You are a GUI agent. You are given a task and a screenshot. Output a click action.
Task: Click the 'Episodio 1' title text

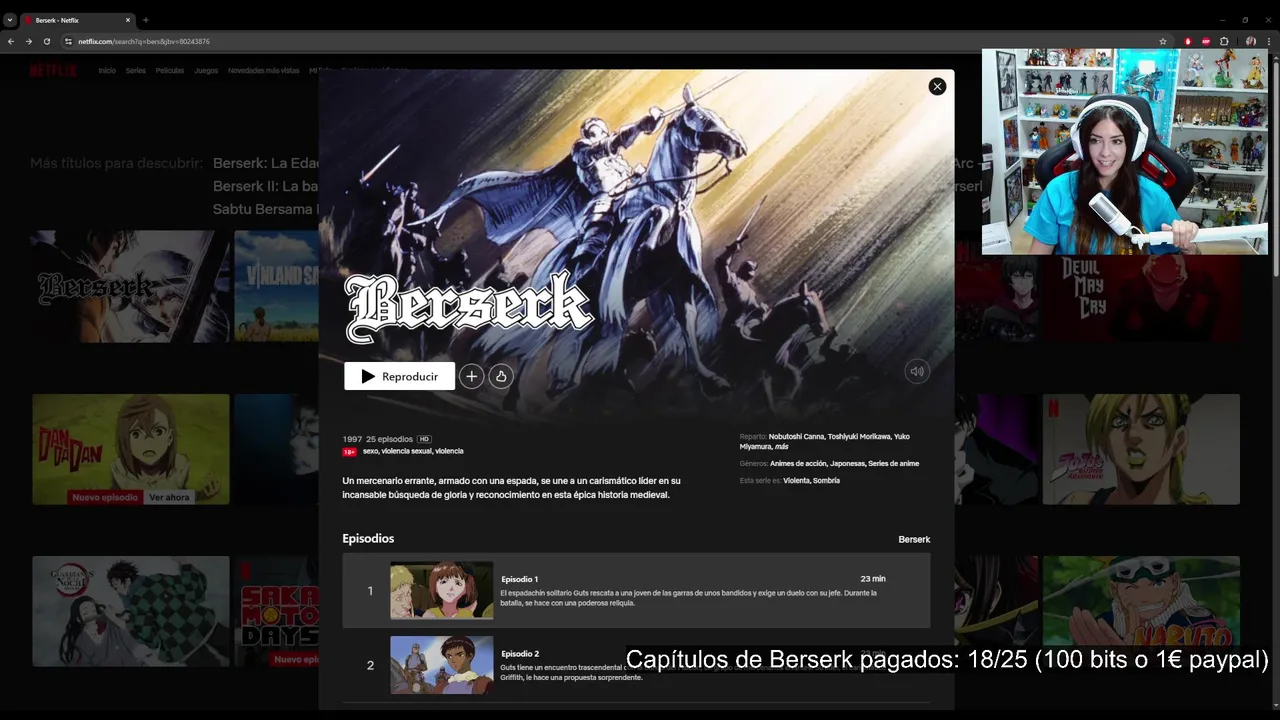520,579
